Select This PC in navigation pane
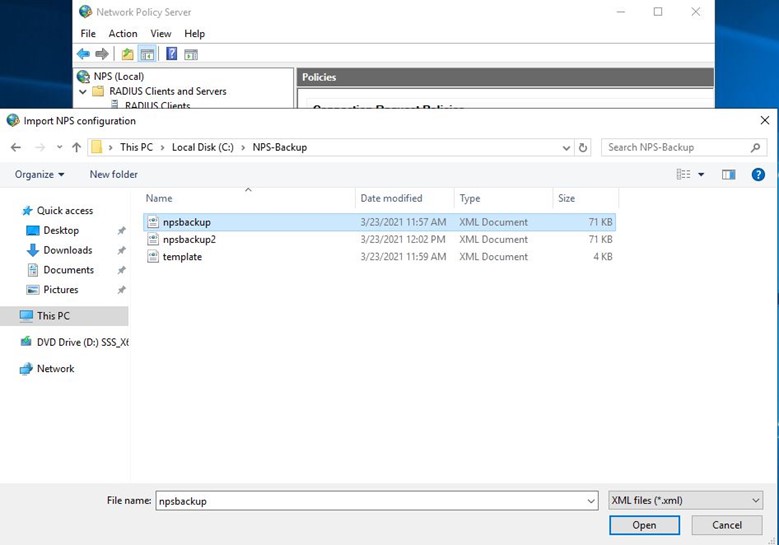The width and height of the screenshot is (779, 545). coord(64,316)
